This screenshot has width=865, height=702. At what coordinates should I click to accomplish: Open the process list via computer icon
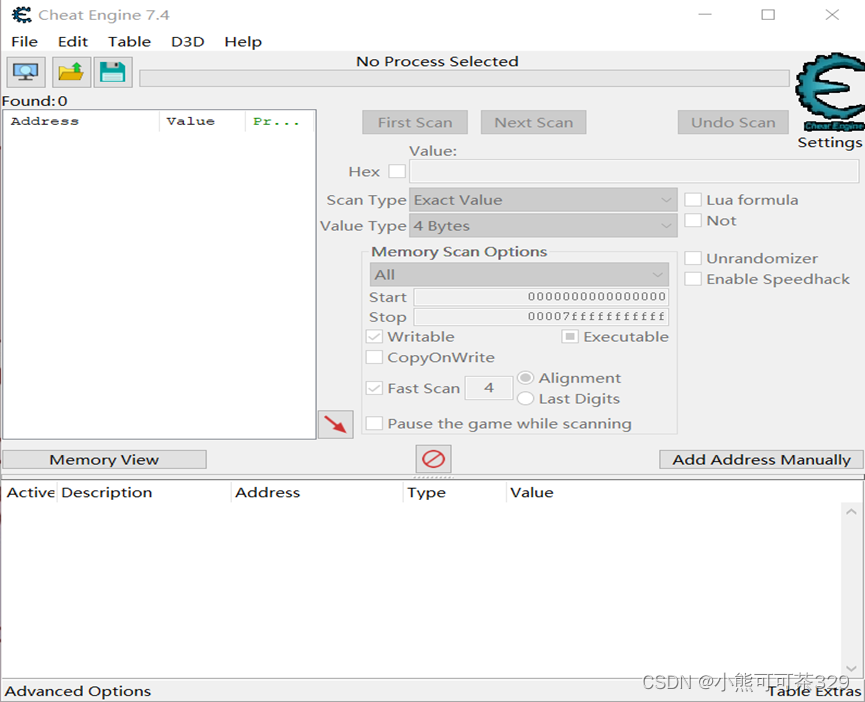(26, 72)
